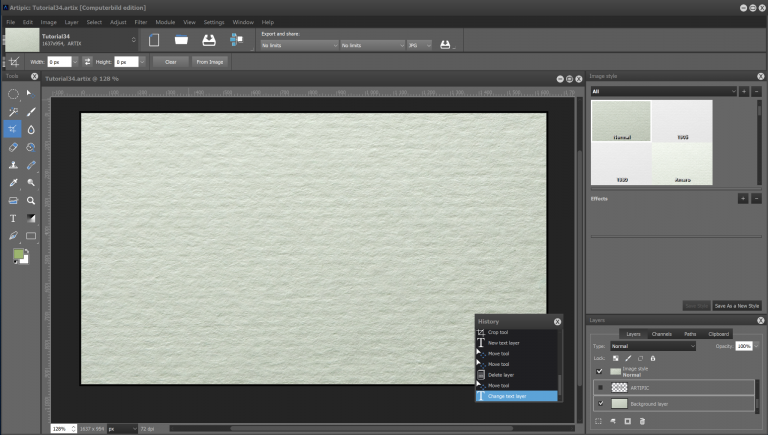768x435 pixels.
Task: Click the From Image button
Action: coord(210,62)
